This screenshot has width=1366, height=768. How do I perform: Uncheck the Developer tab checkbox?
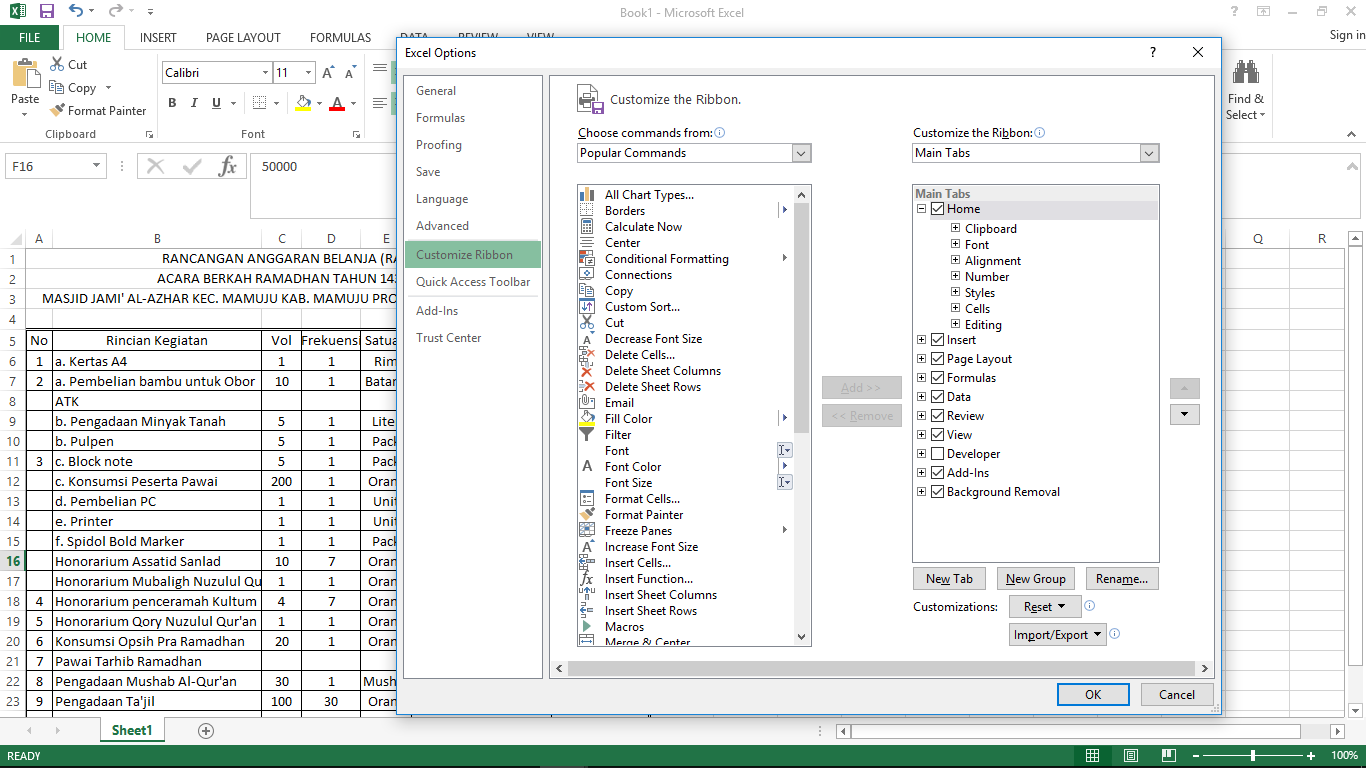937,453
